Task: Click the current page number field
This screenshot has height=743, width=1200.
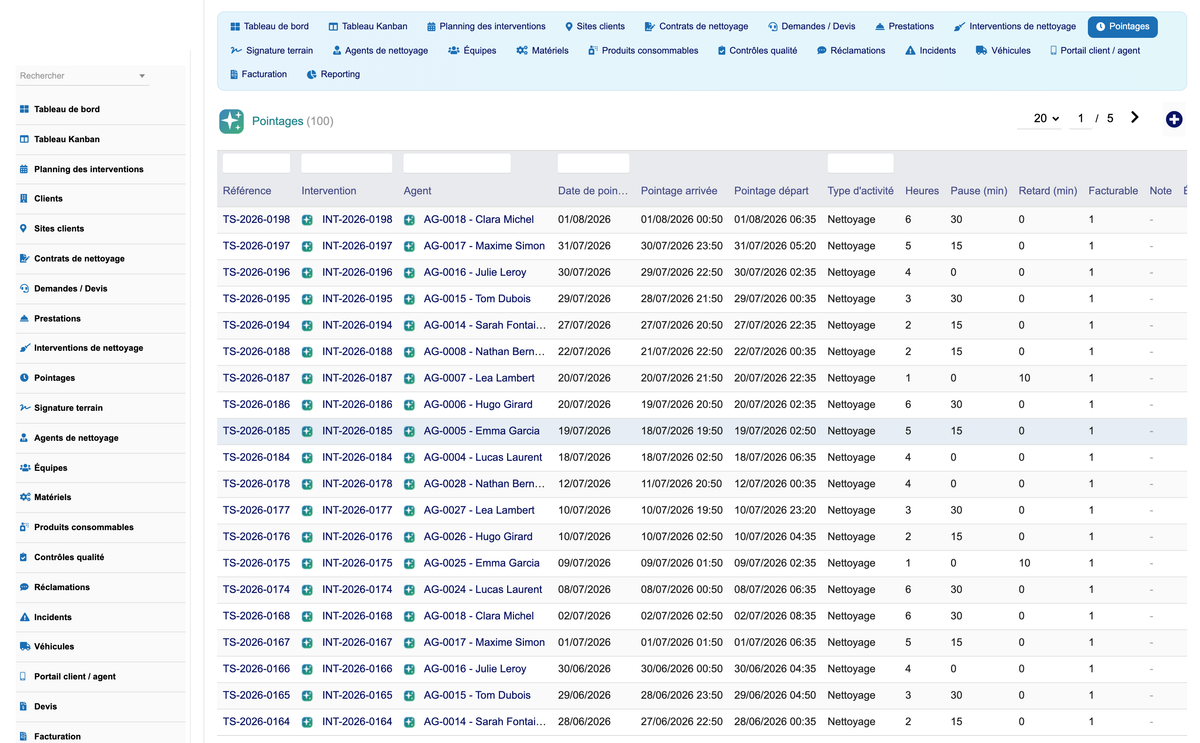Action: point(1080,118)
